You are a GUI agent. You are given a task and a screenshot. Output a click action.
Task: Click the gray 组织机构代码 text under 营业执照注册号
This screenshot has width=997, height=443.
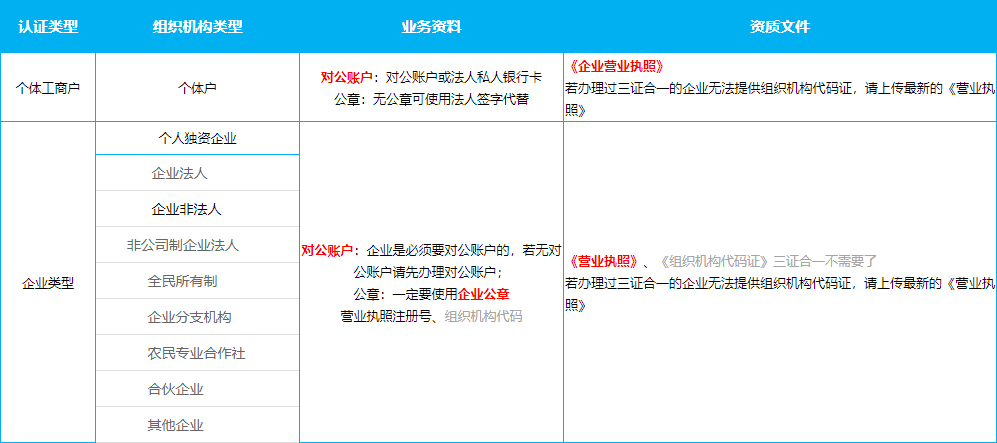pos(483,316)
